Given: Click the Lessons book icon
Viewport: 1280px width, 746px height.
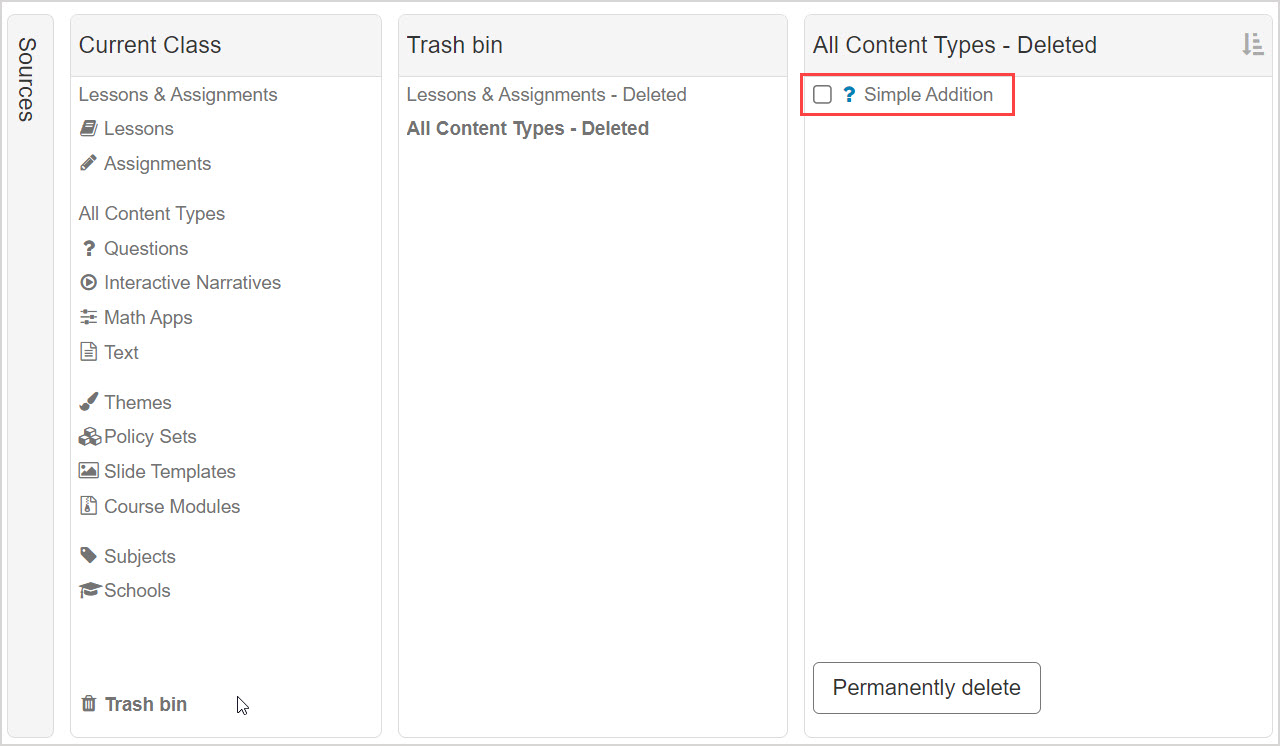Looking at the screenshot, I should 88,129.
